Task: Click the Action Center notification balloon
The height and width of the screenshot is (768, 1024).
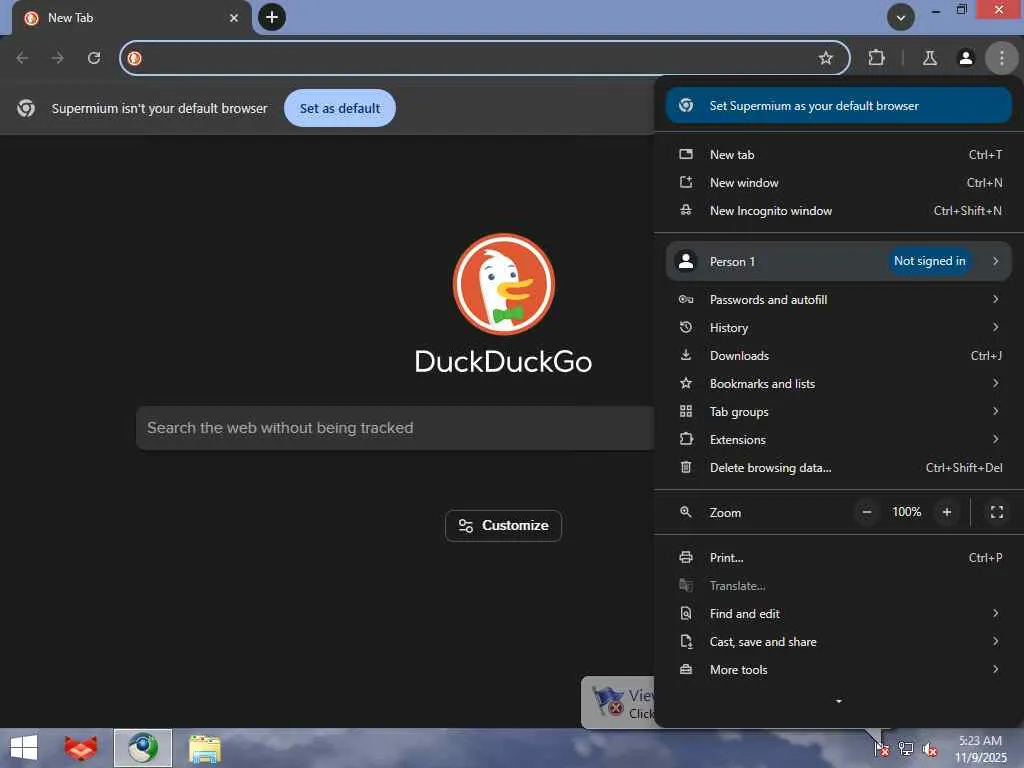Action: point(618,703)
